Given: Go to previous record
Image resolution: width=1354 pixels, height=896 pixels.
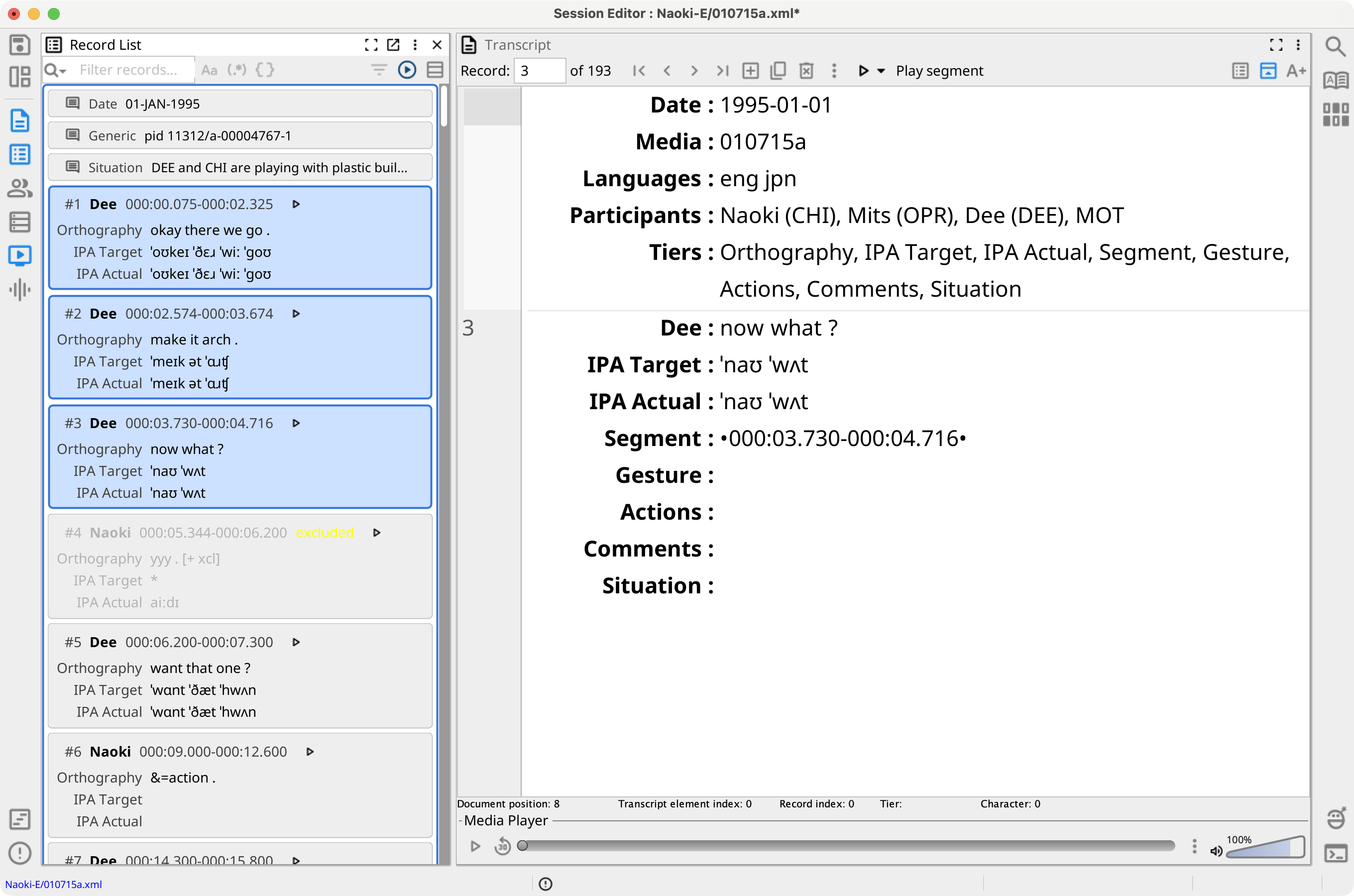Looking at the screenshot, I should coord(667,71).
